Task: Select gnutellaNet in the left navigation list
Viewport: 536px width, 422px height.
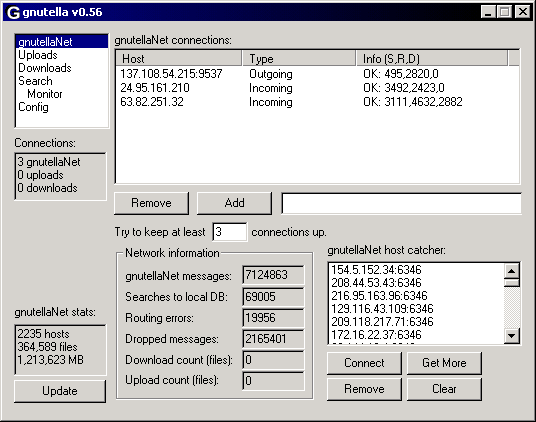Action: click(62, 42)
